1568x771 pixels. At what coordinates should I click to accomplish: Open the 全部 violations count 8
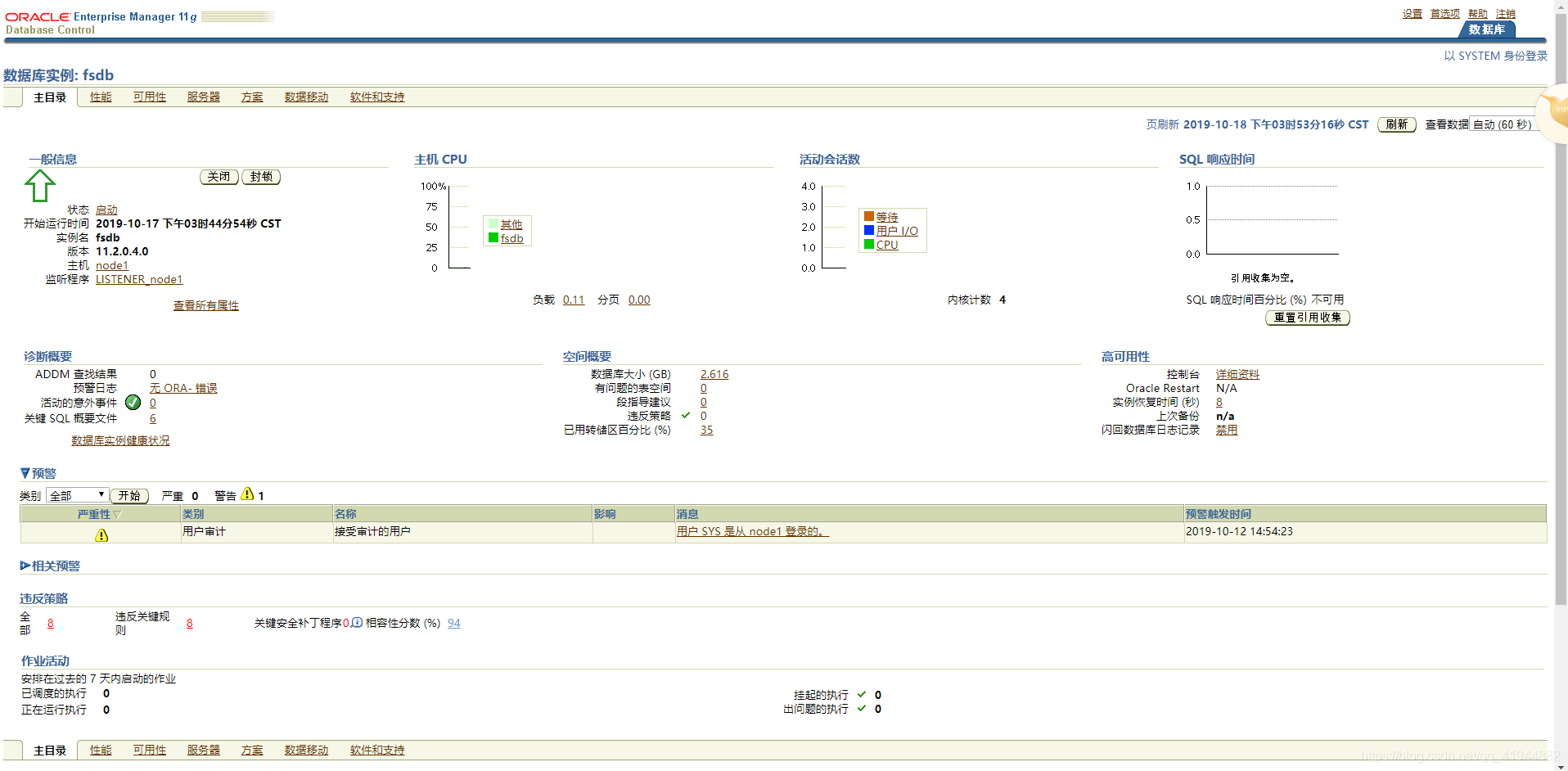pos(51,623)
